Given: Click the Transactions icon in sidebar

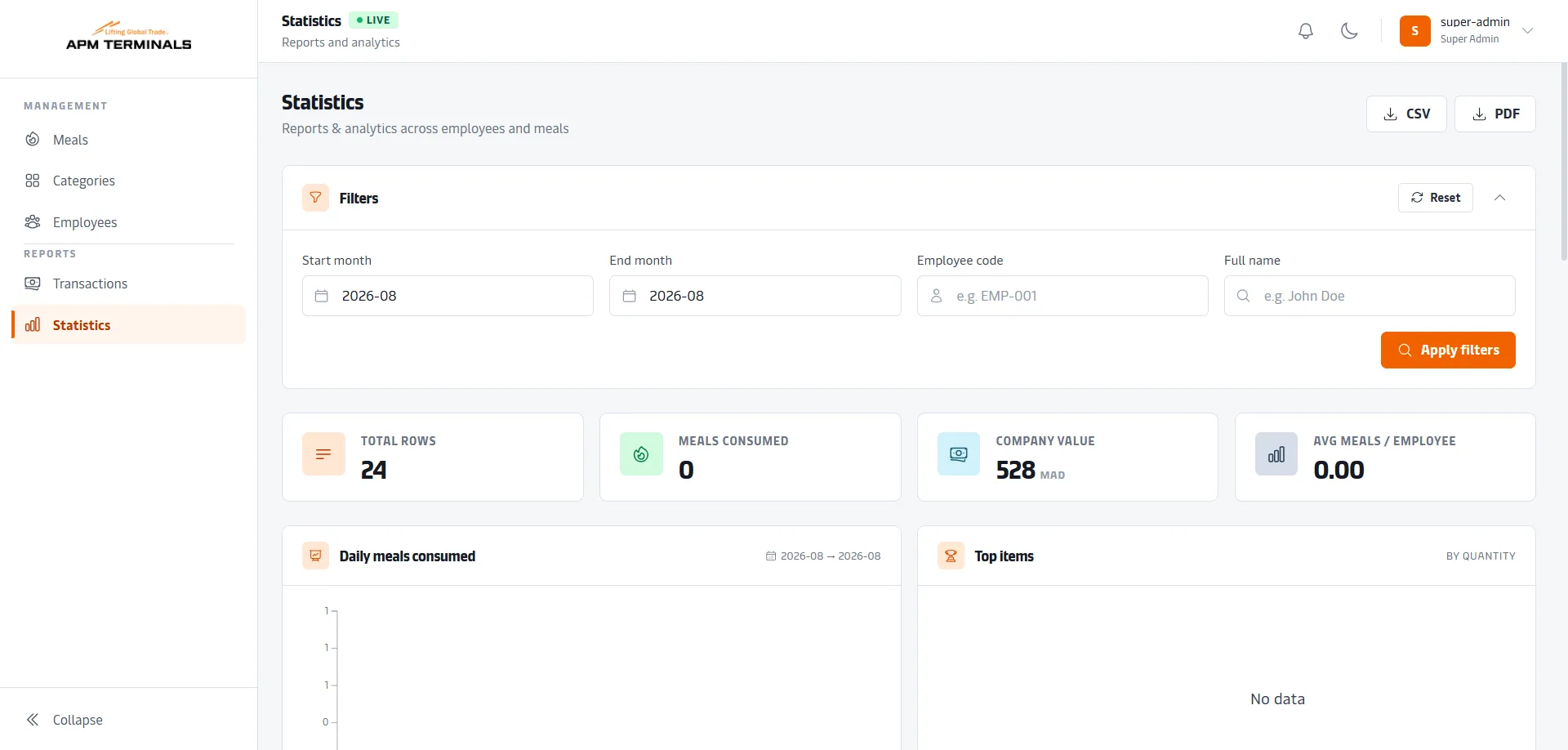Looking at the screenshot, I should (x=33, y=283).
